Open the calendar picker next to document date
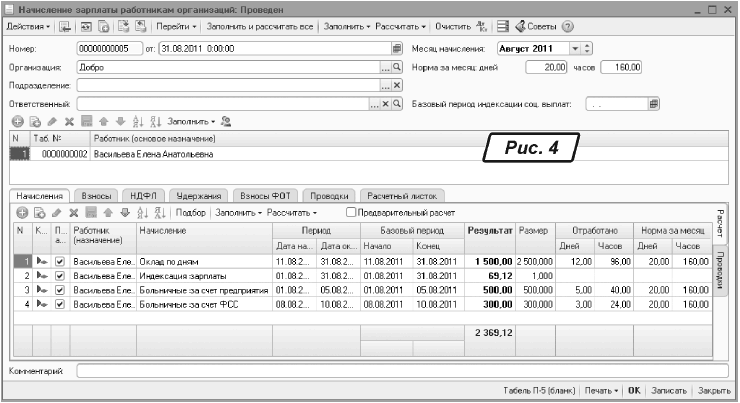The height and width of the screenshot is (403, 740). click(x=396, y=48)
